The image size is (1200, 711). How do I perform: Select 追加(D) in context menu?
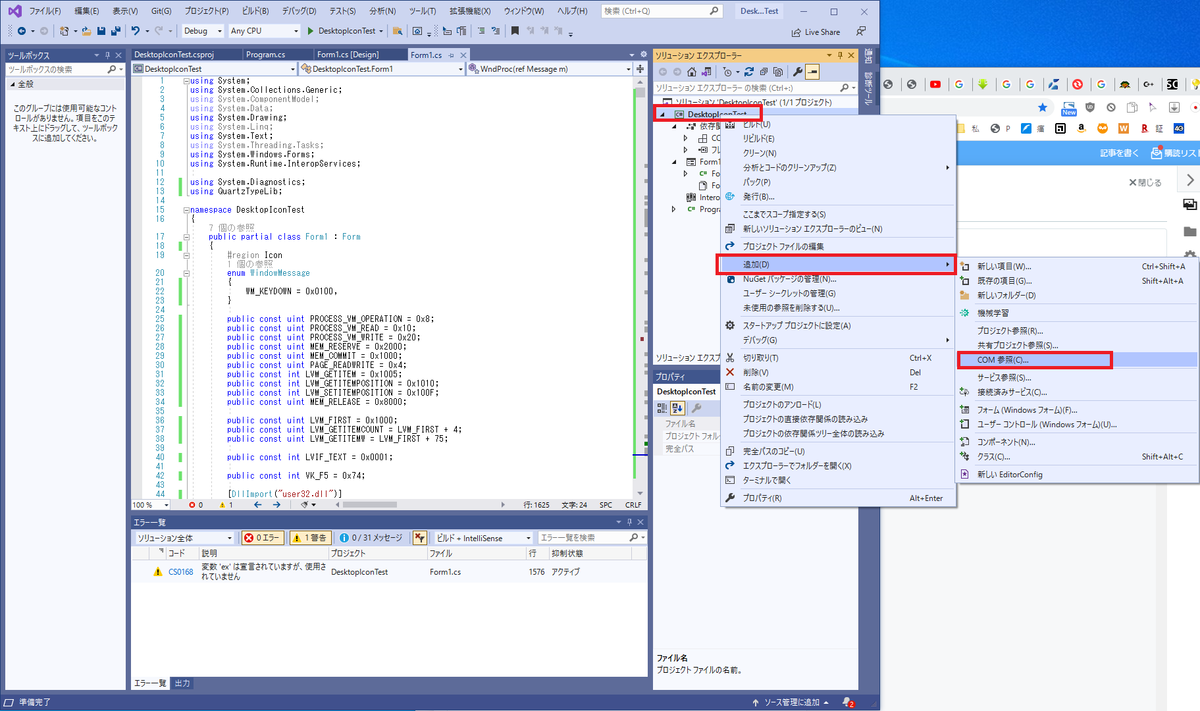(838, 264)
